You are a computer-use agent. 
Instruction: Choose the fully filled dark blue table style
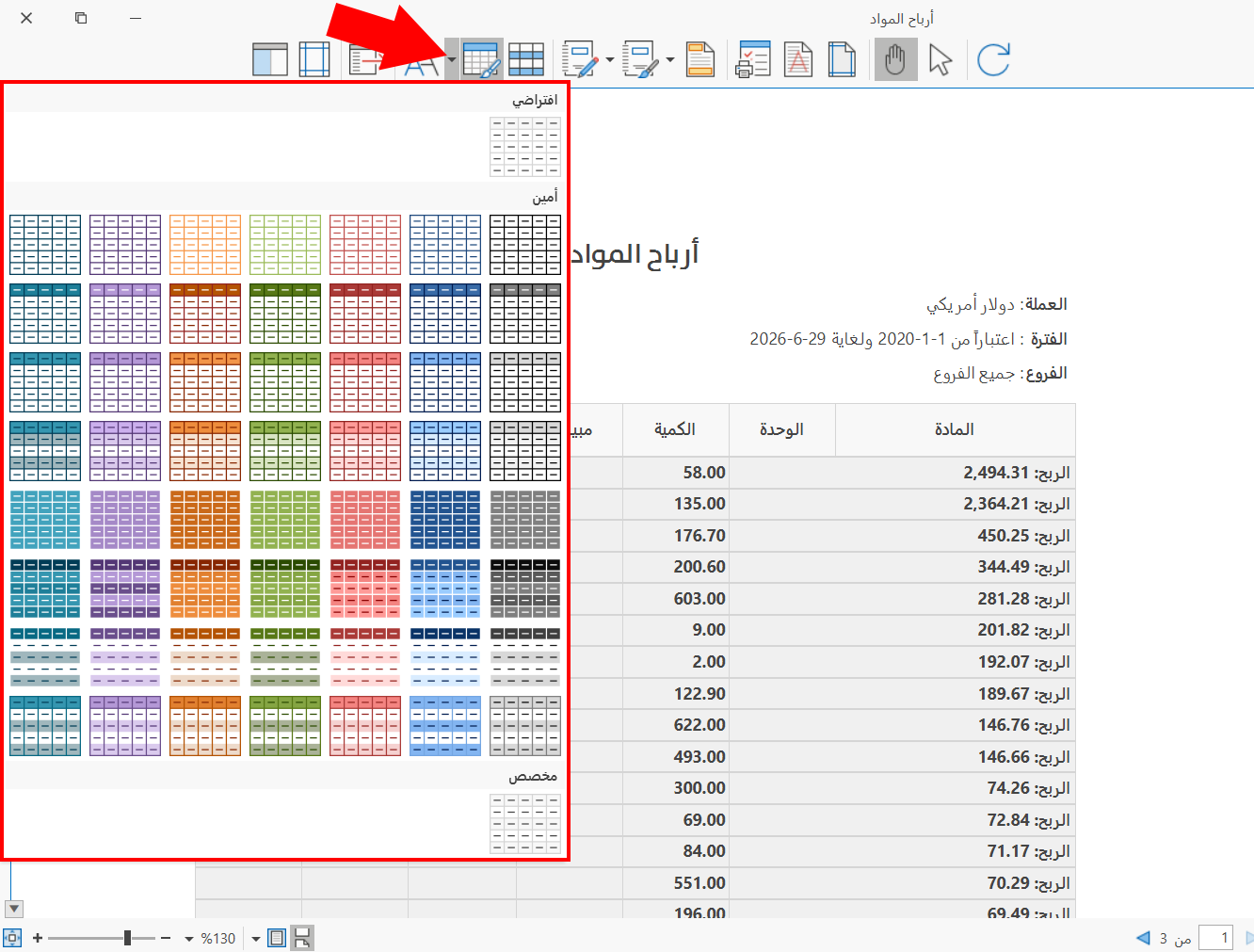point(445,520)
